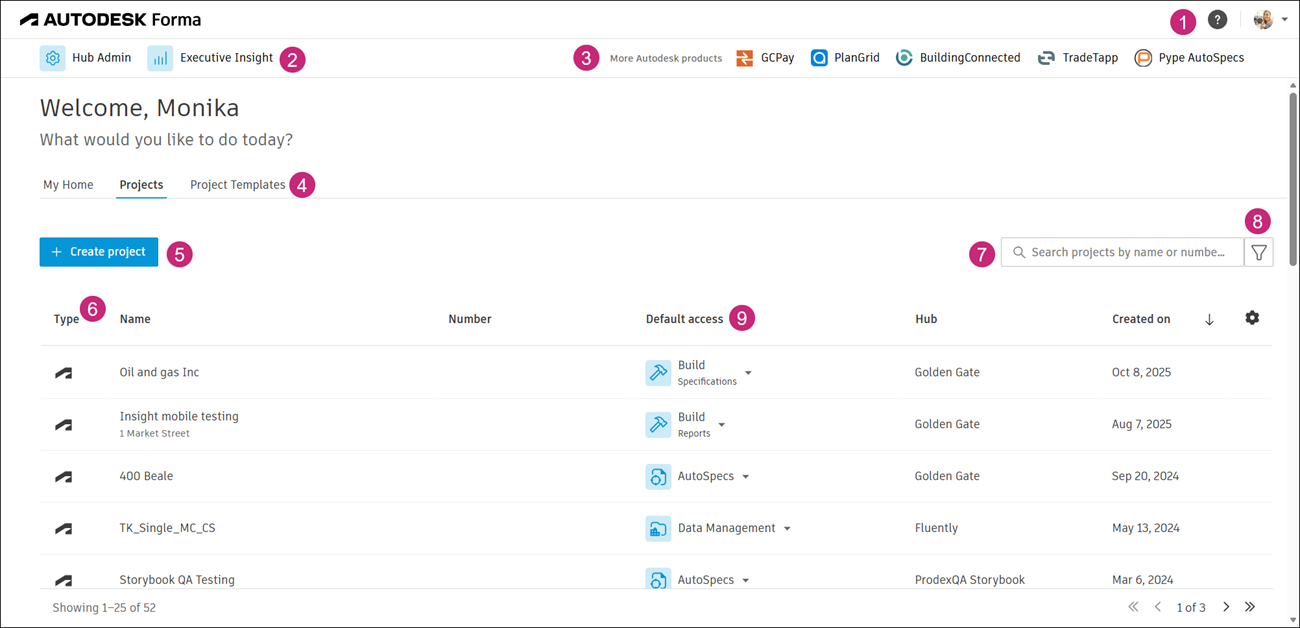This screenshot has height=628, width=1300.
Task: Click AutoSpecs icon in 400 Beale row
Action: point(658,476)
